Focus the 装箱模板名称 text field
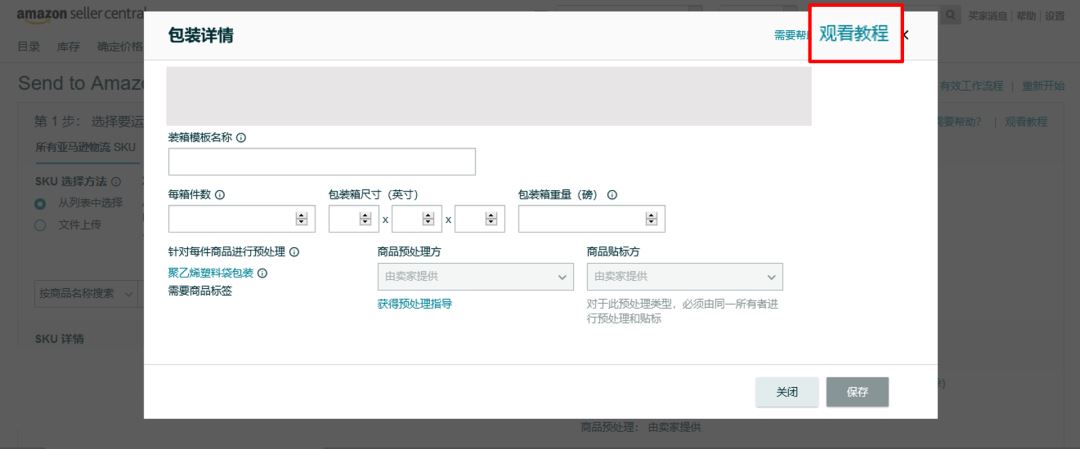 322,162
